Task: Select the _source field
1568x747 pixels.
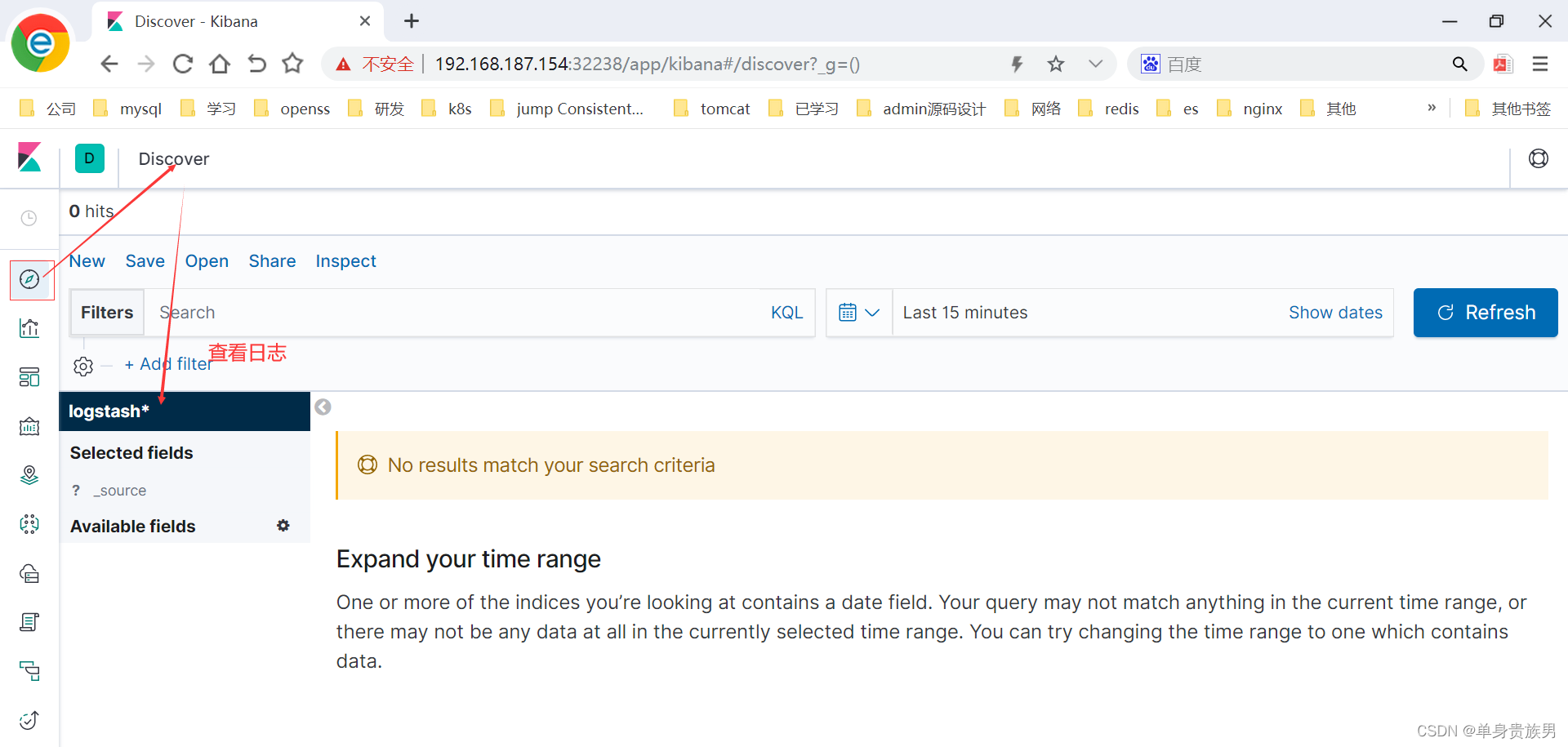Action: 120,491
